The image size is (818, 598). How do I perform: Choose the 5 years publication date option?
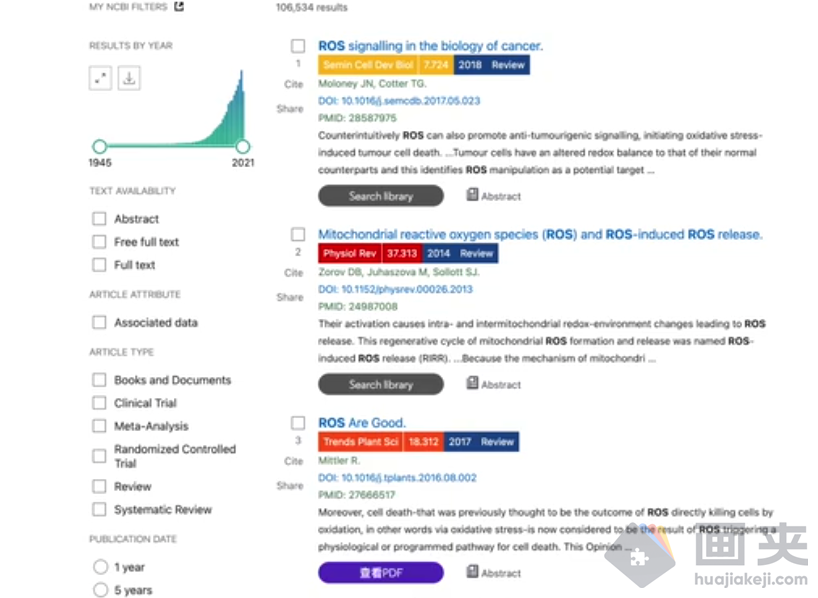[x=100, y=590]
